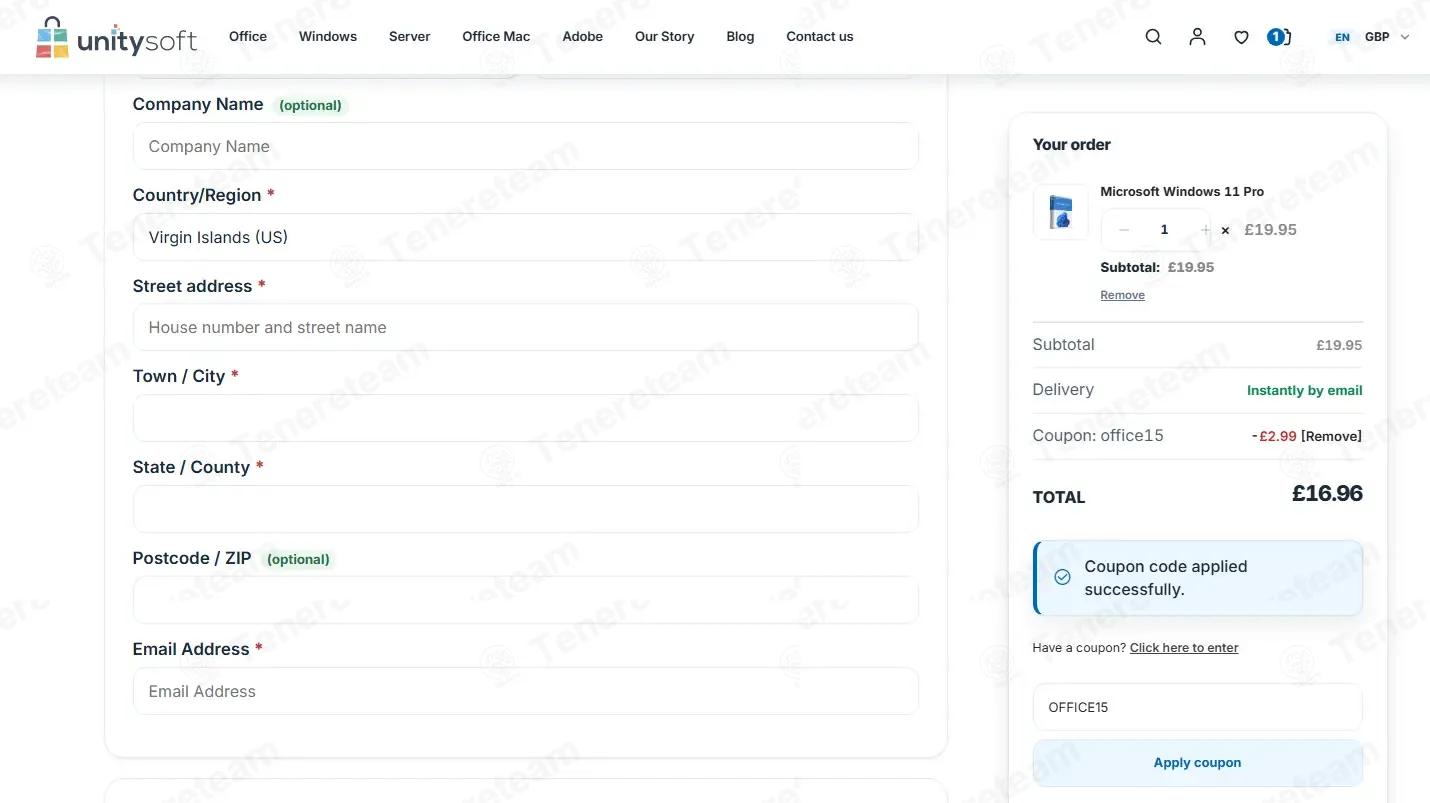Screen dimensions: 1430x803
Task: Remove Windows 11 Pro from order
Action: click(1122, 295)
